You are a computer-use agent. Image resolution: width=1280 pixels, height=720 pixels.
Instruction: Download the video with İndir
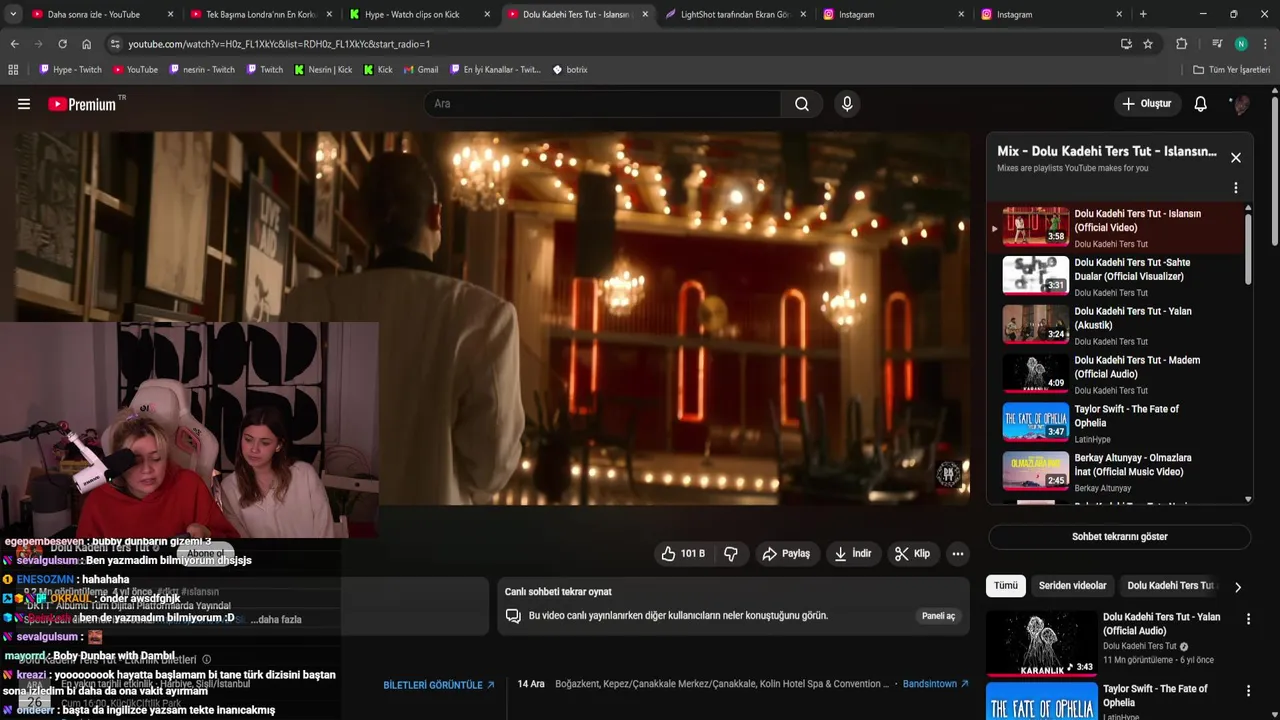tap(853, 554)
